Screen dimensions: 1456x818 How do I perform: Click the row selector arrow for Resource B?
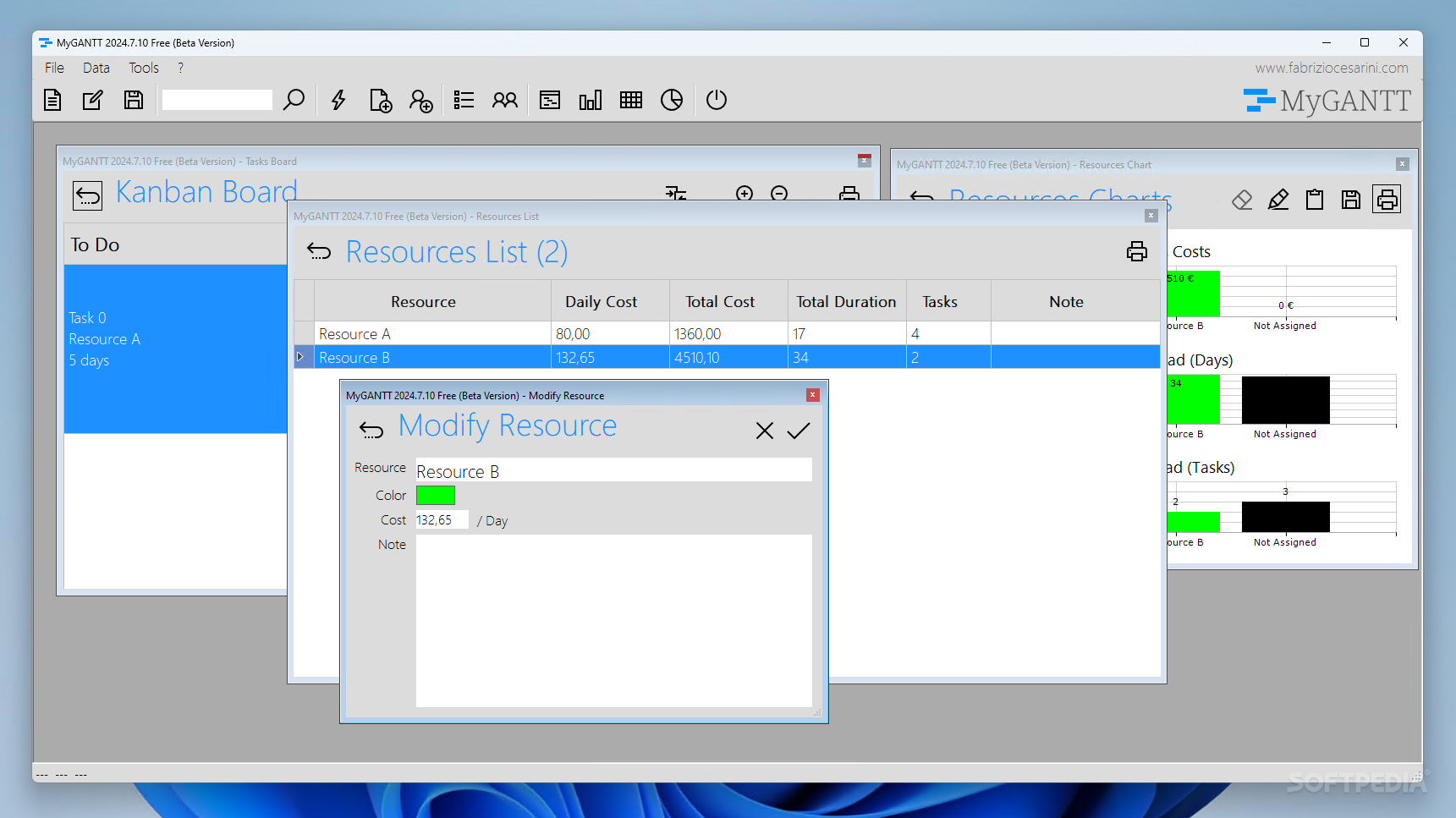coord(304,357)
